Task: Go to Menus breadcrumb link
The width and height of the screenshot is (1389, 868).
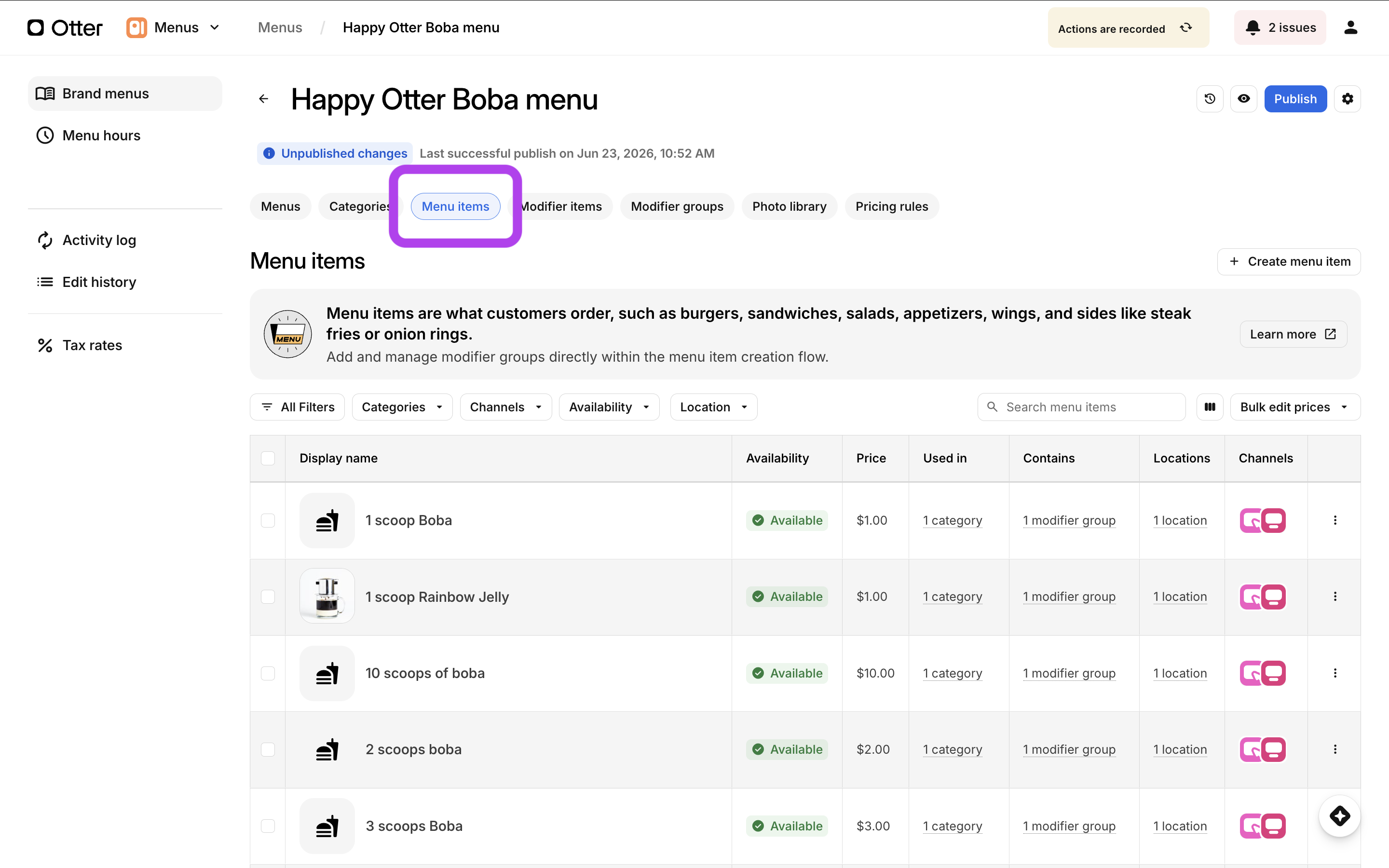Action: [280, 27]
